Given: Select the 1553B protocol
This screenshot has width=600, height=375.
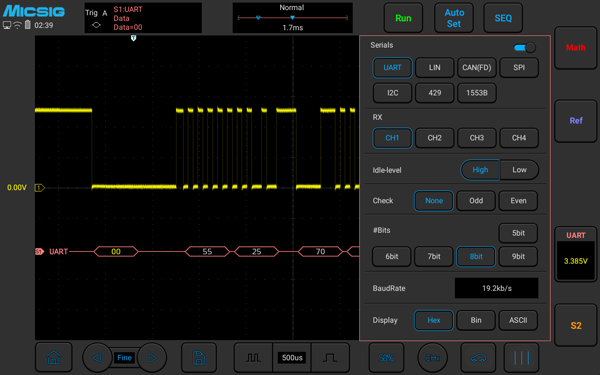Looking at the screenshot, I should point(477,93).
